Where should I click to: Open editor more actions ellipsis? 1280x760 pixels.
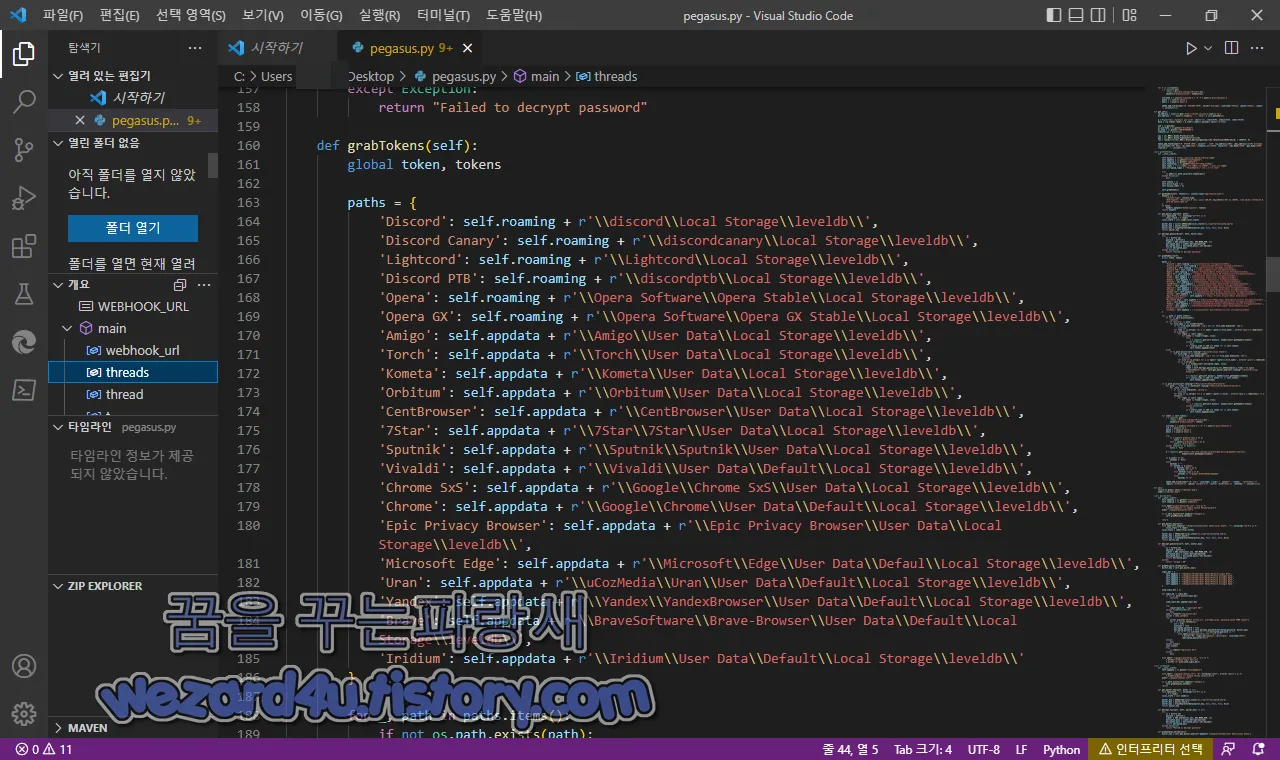point(1258,48)
